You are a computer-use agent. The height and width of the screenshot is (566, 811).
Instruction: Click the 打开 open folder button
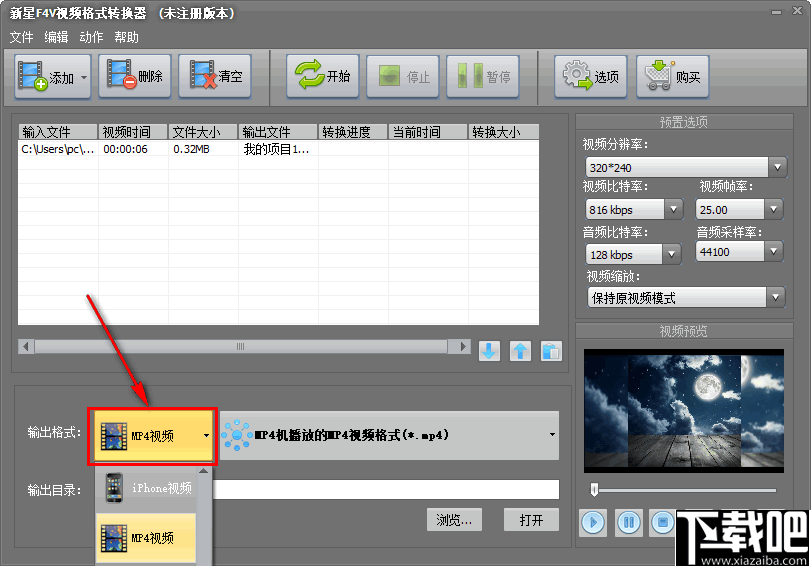point(531,519)
